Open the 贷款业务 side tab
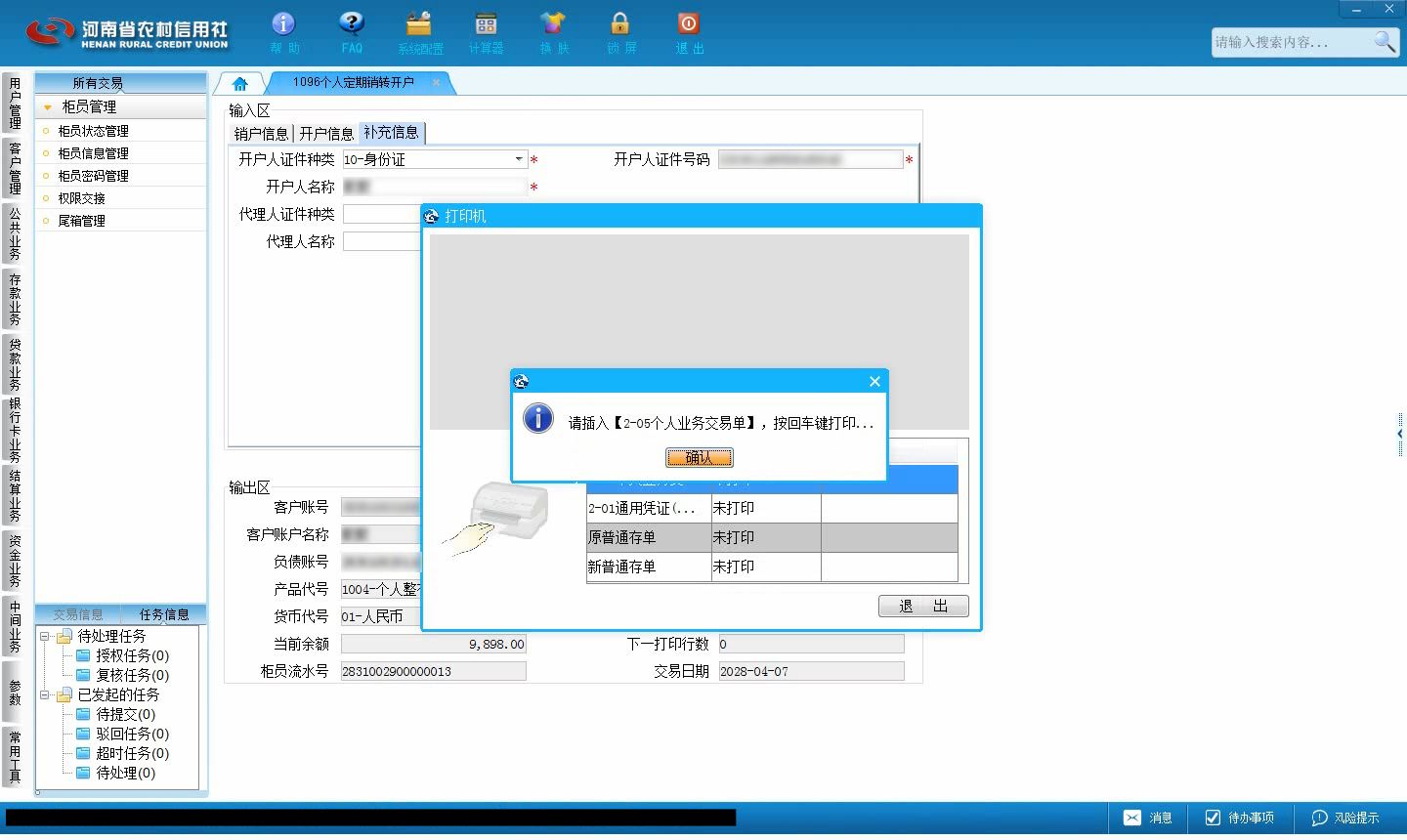Image resolution: width=1407 pixels, height=840 pixels. point(14,364)
